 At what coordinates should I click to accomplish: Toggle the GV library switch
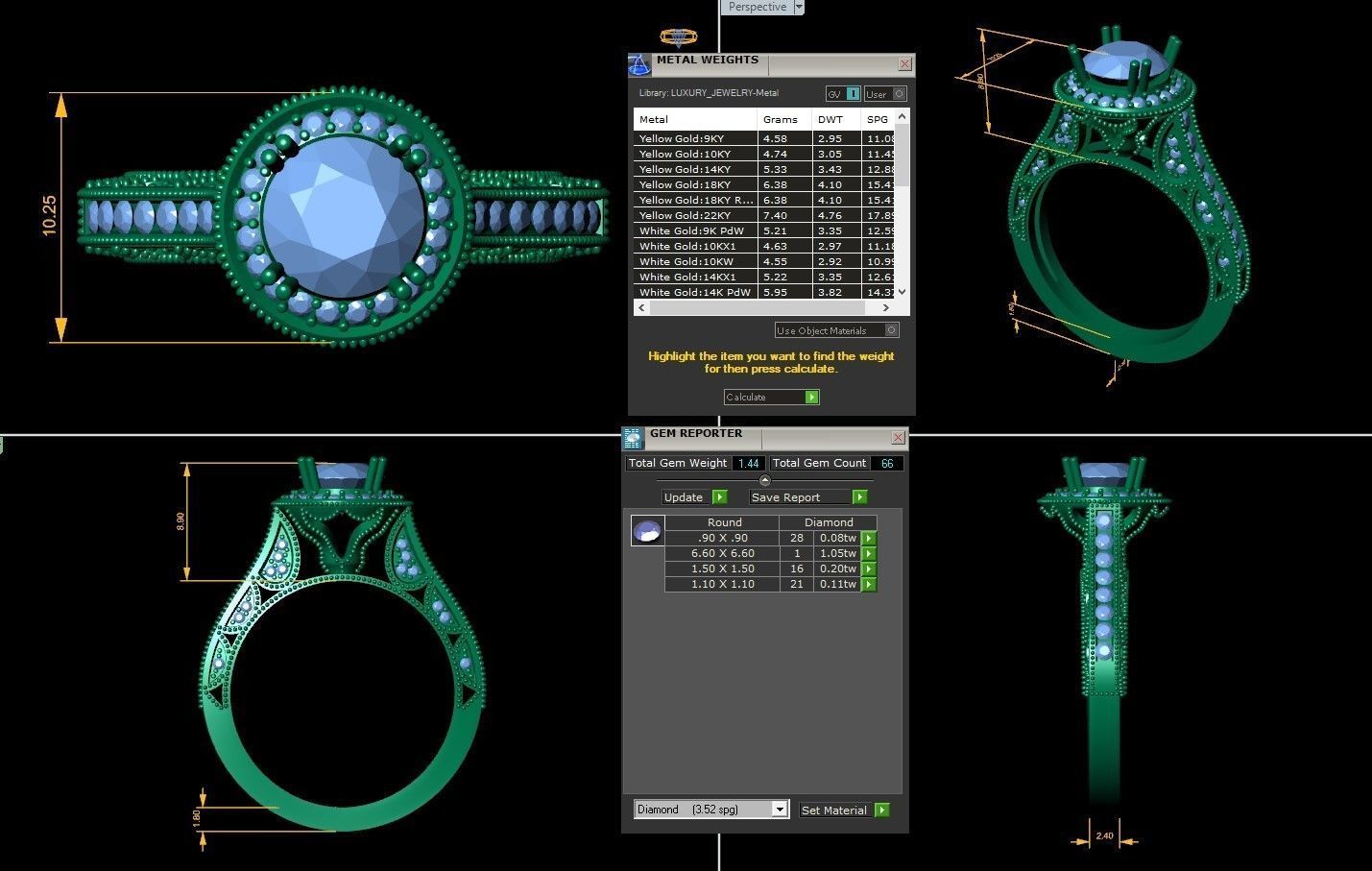[844, 93]
